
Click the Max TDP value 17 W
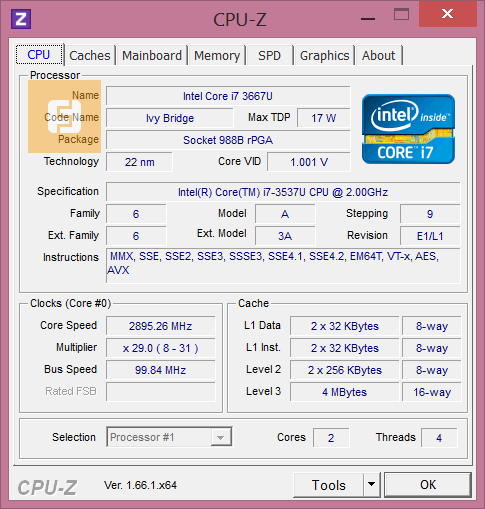point(324,118)
